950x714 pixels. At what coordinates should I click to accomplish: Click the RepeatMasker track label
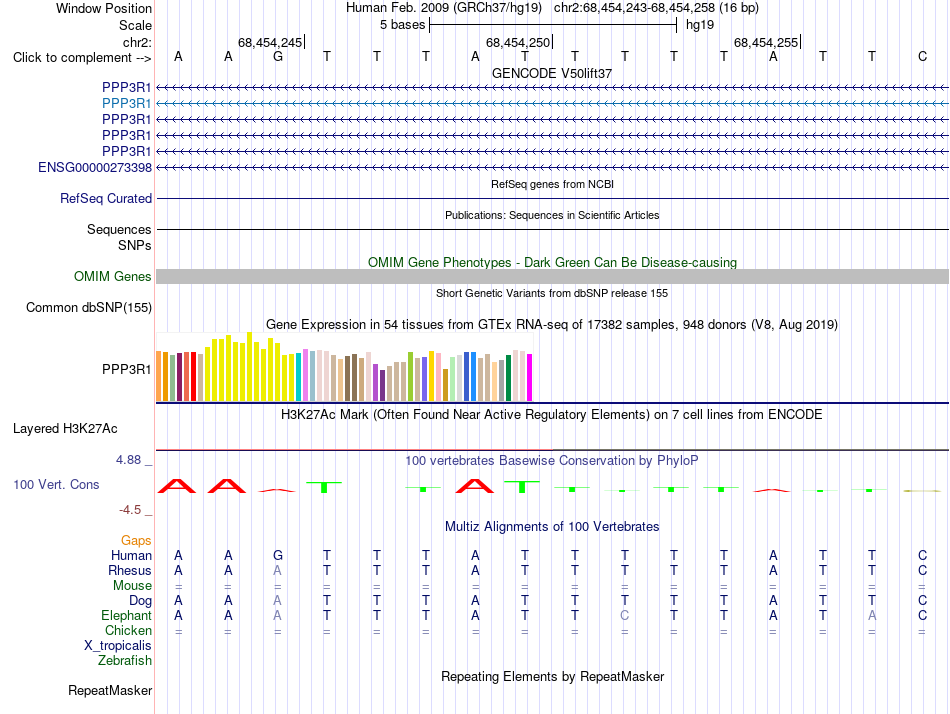[x=110, y=690]
